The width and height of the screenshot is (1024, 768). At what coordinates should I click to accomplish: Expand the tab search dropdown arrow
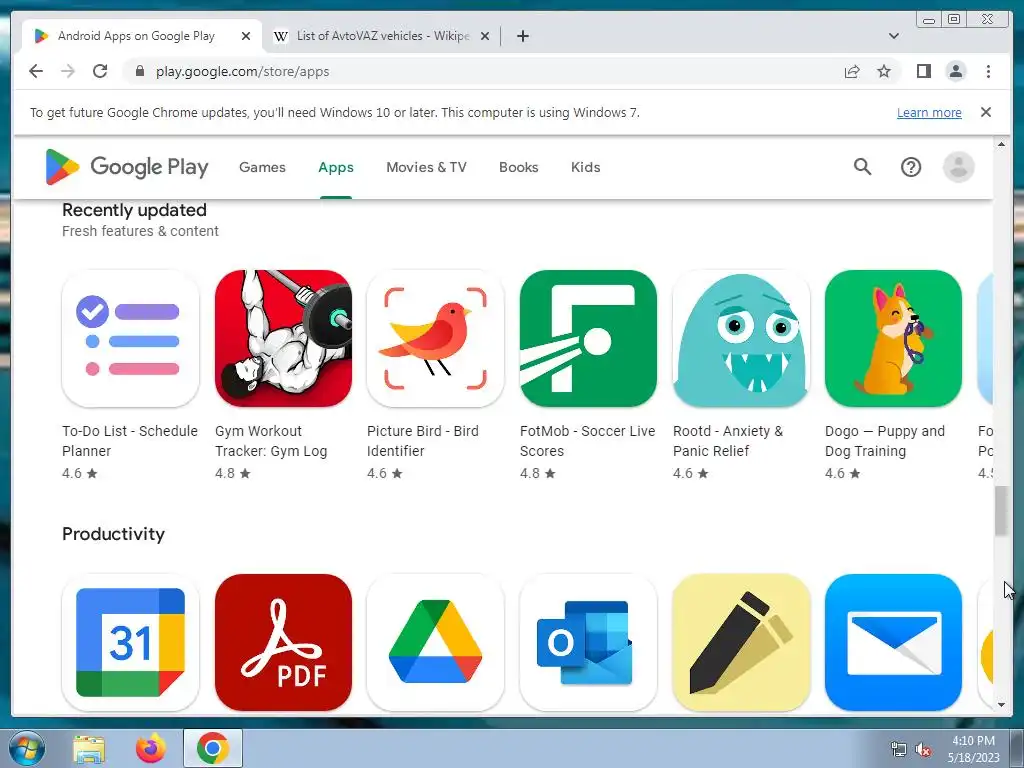(893, 36)
